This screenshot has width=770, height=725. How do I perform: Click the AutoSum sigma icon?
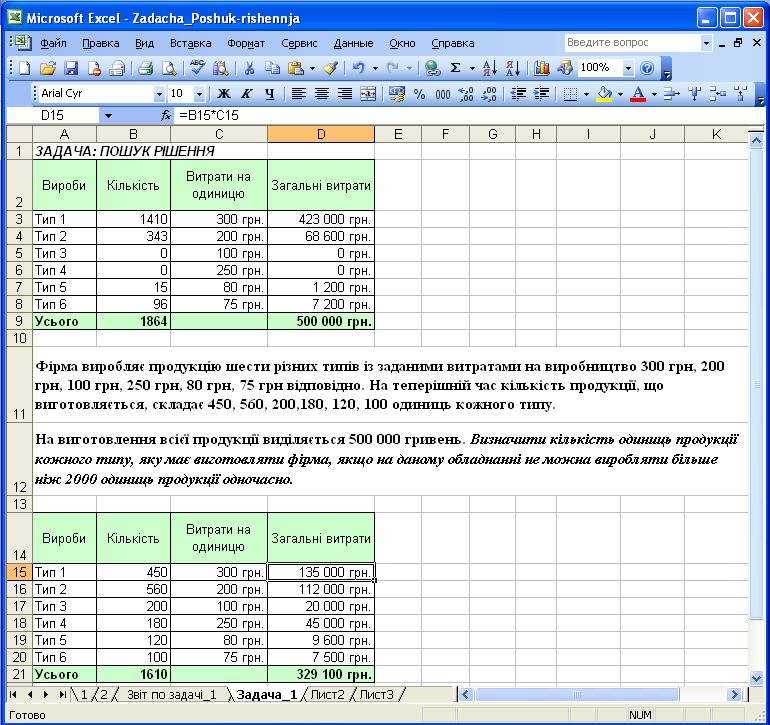click(456, 68)
